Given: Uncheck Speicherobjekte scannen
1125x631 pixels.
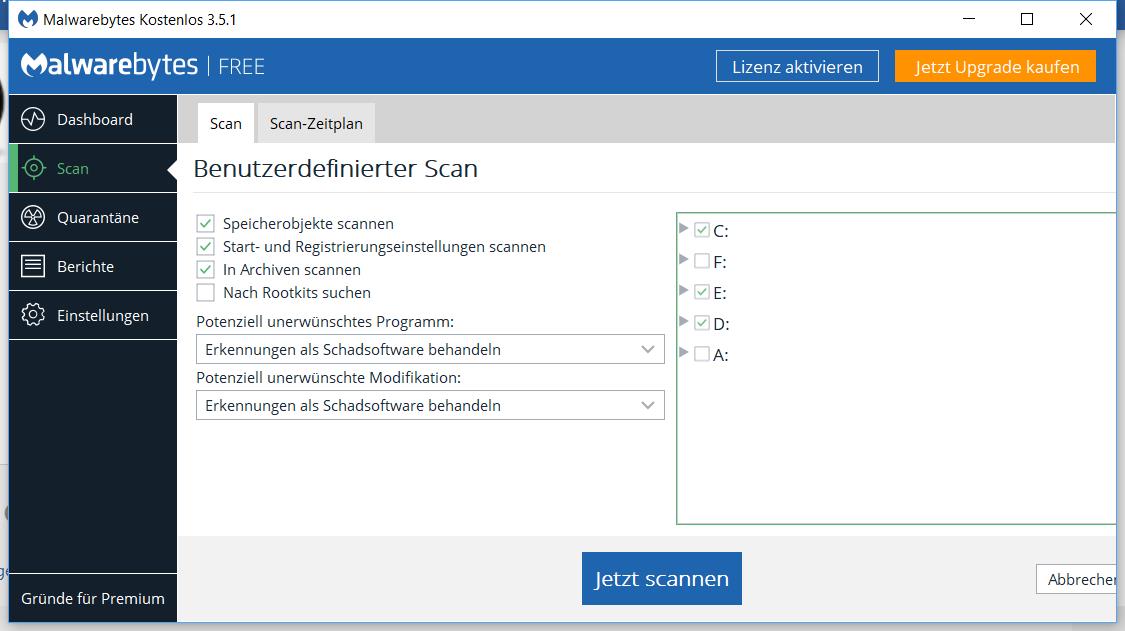Looking at the screenshot, I should [205, 223].
